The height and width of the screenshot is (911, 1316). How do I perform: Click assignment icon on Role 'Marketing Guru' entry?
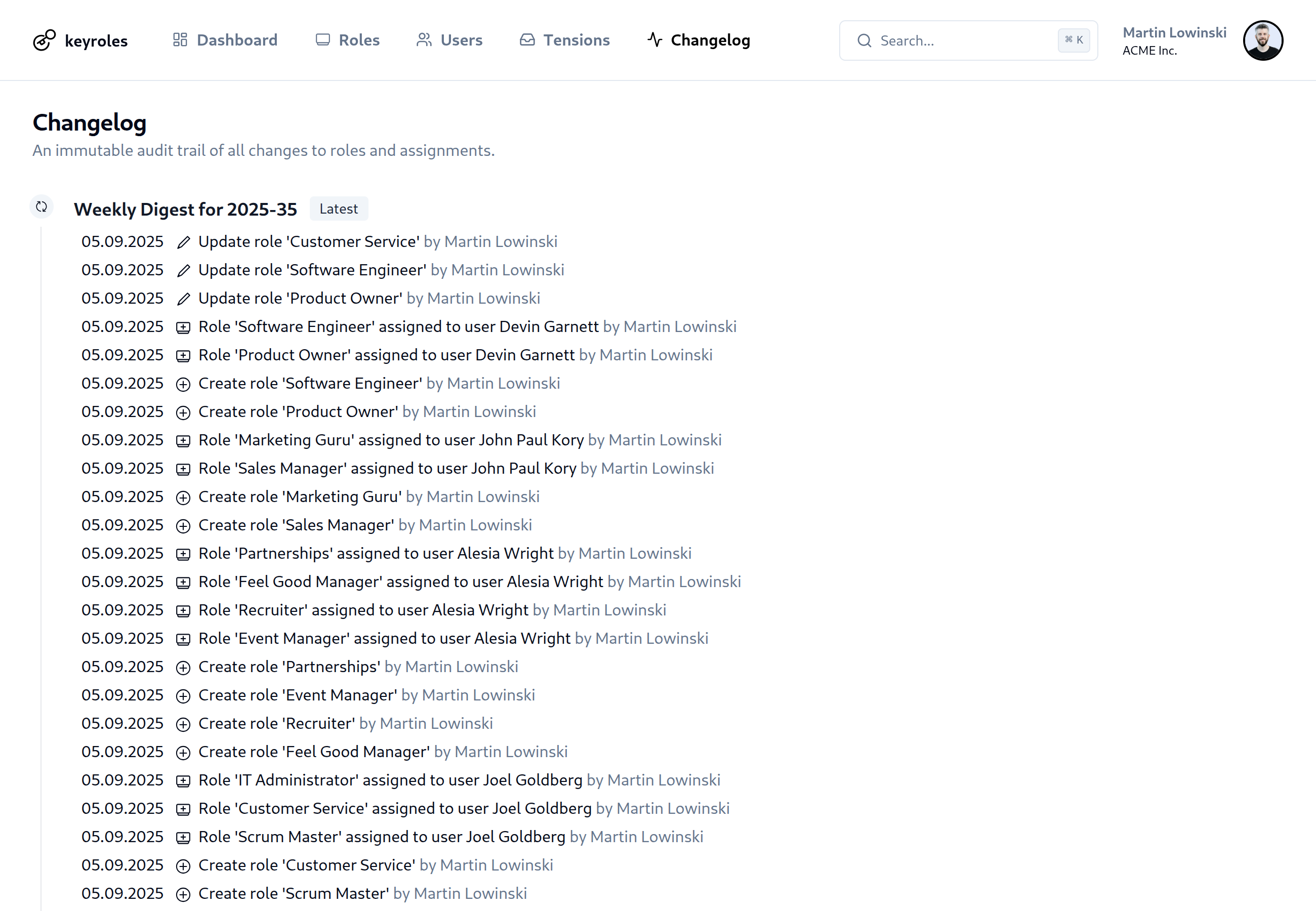point(183,440)
